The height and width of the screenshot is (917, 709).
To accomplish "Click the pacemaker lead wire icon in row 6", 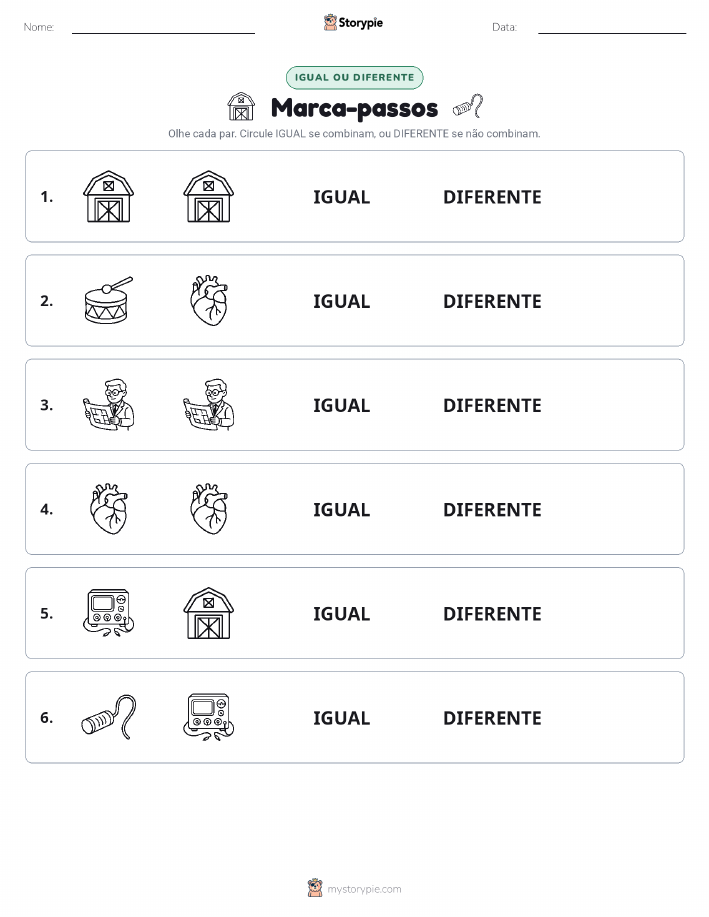I will tap(109, 717).
